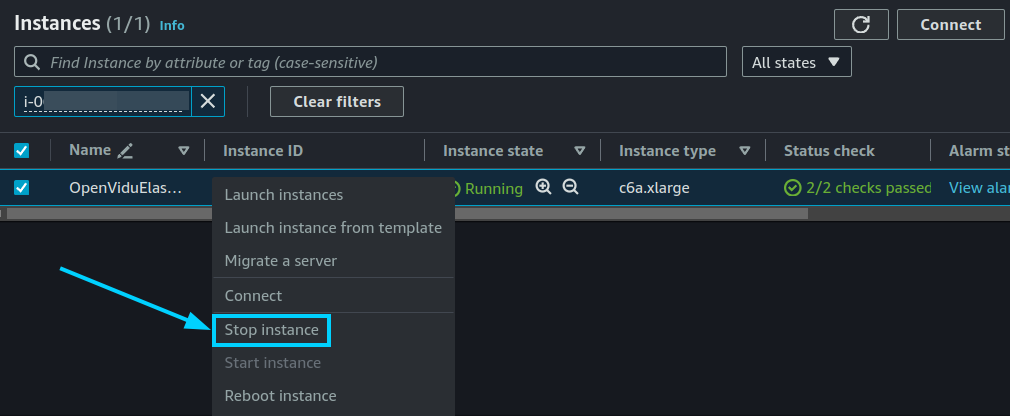Screen dimensions: 1010x416
Task: Click the search magnifier icon in filter box
Action: [32, 62]
